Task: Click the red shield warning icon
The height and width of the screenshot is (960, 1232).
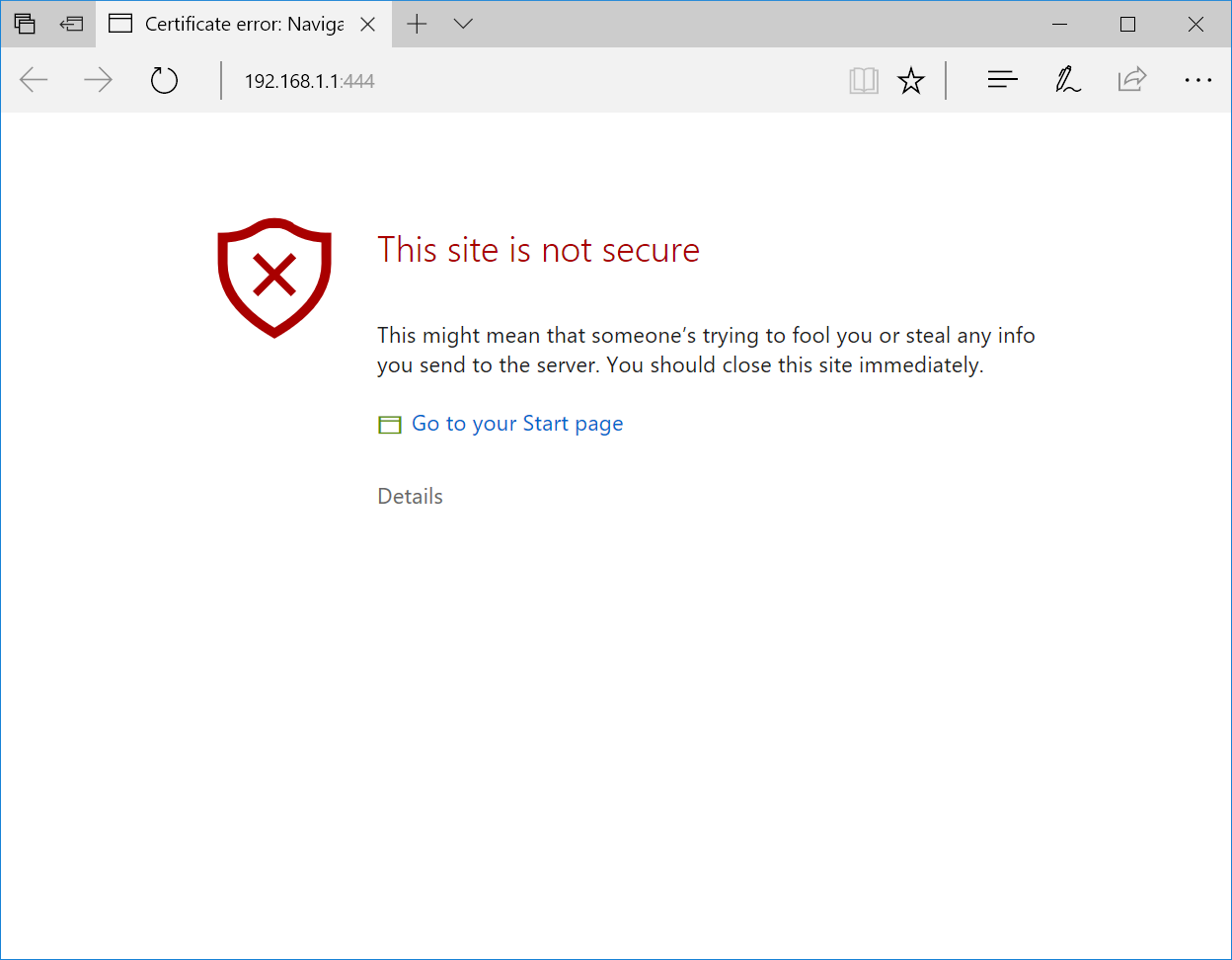Action: click(x=274, y=278)
